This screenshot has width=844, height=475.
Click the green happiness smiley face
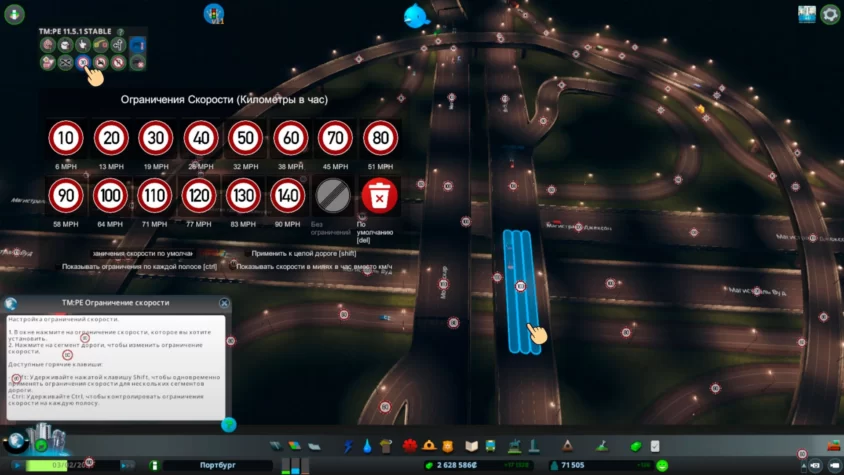[662, 466]
